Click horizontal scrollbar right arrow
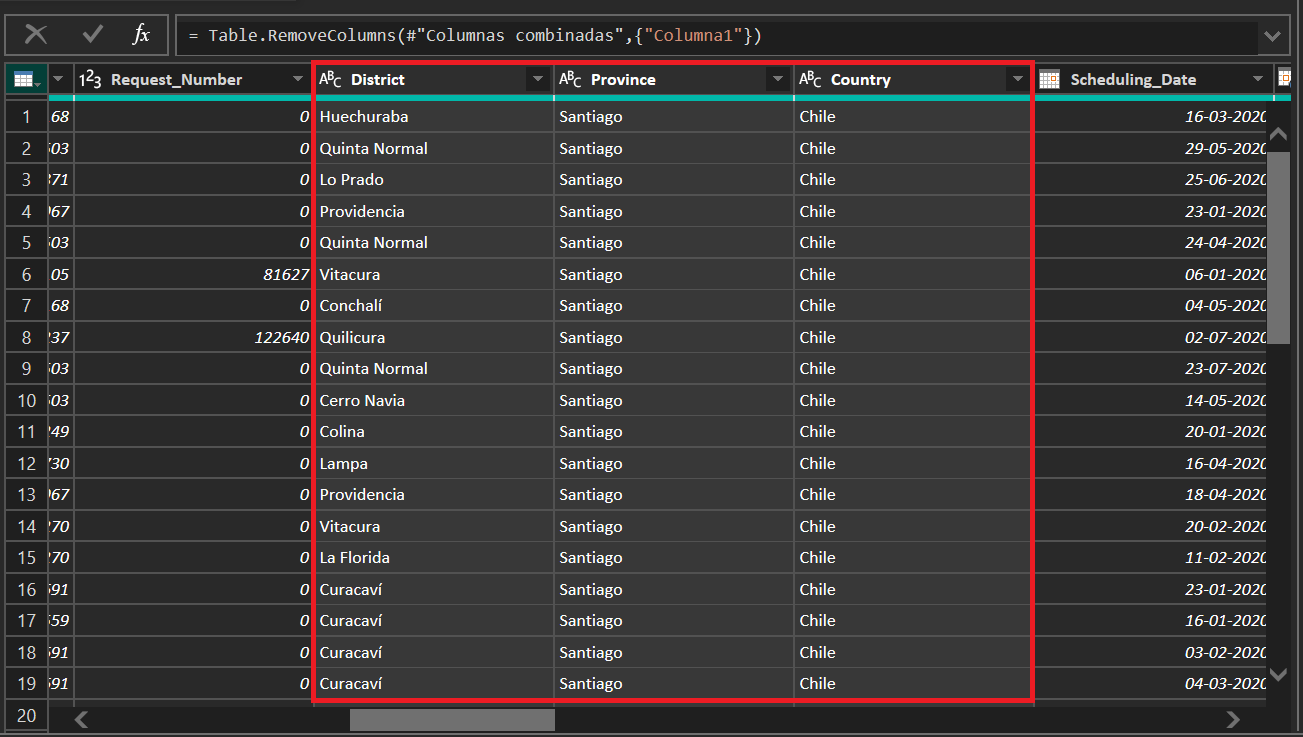The width and height of the screenshot is (1303, 737). coord(1233,719)
